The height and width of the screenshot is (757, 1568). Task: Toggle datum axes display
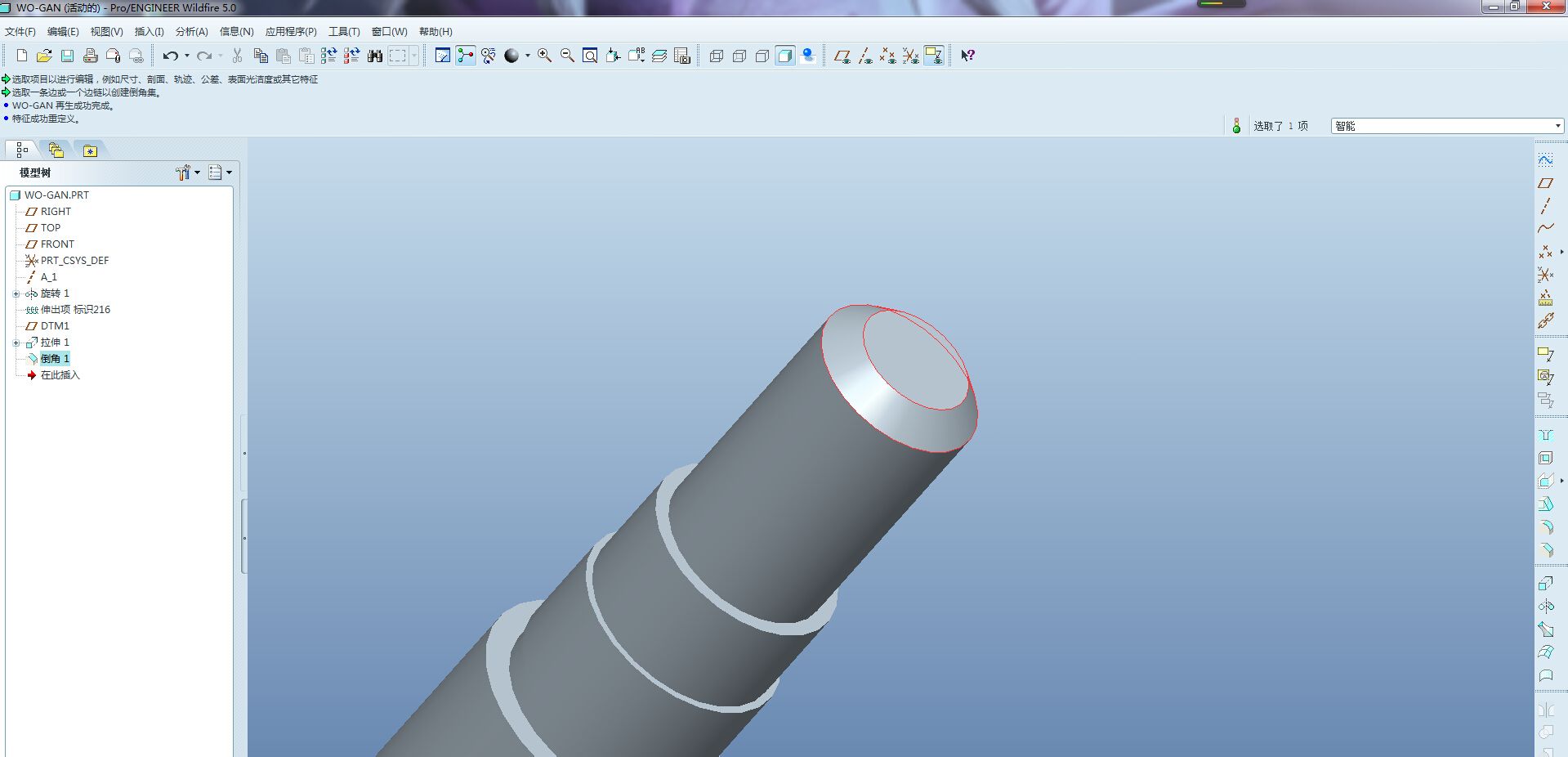pos(864,56)
